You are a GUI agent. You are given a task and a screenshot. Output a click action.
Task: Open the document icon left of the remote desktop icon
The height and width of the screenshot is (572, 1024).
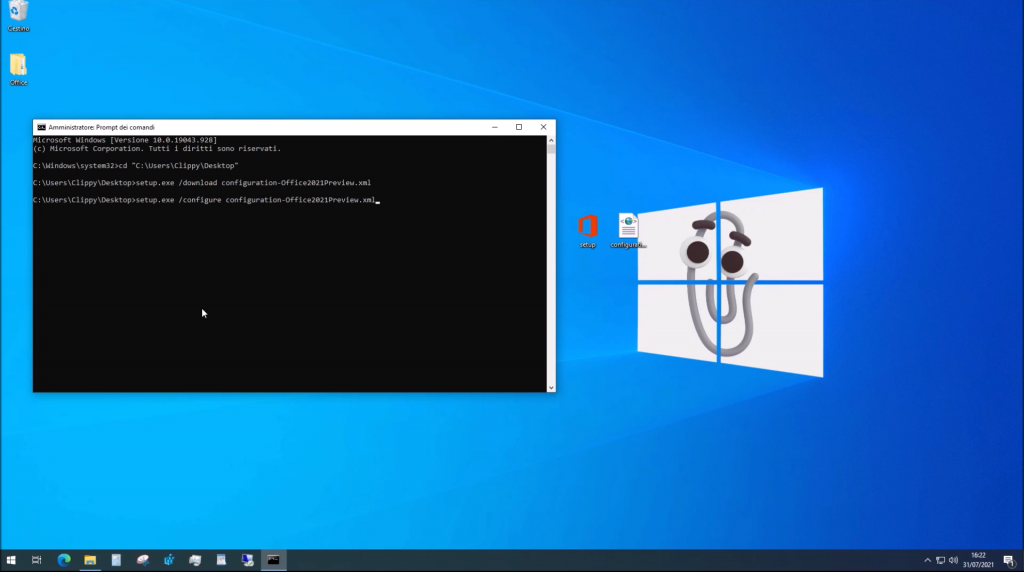[x=221, y=560]
